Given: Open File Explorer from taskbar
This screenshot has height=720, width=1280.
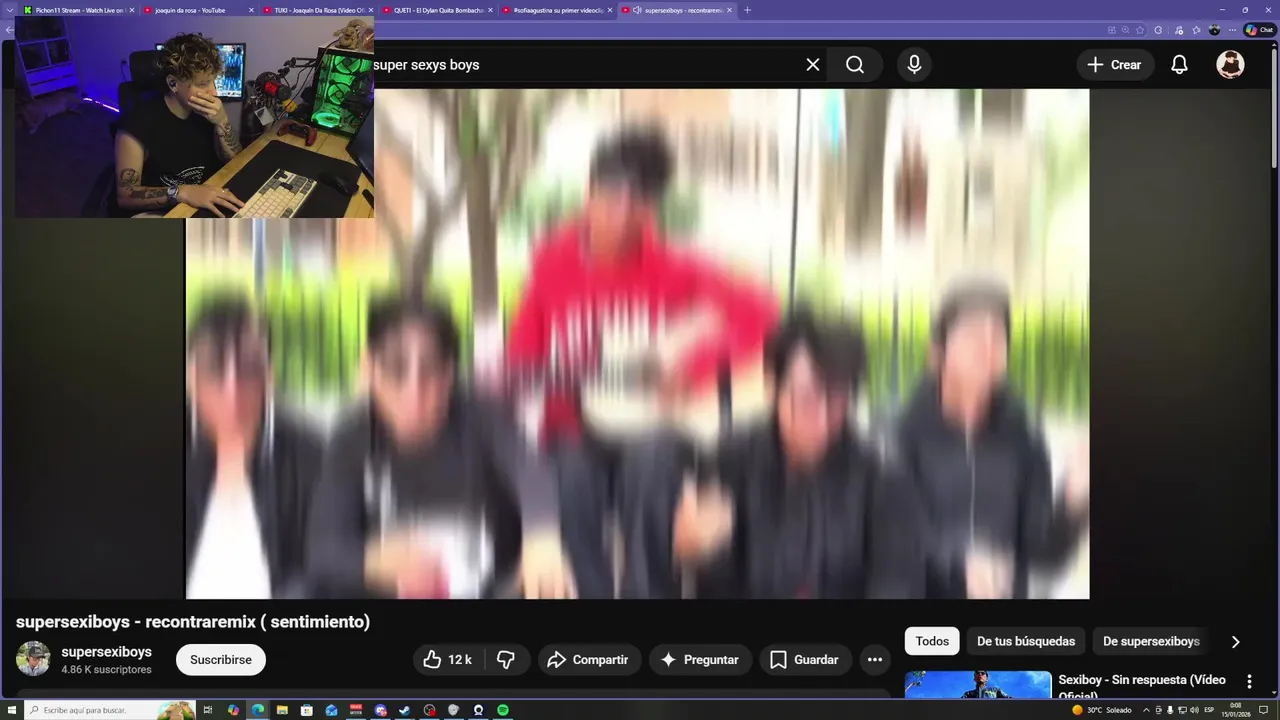Looking at the screenshot, I should [x=282, y=710].
